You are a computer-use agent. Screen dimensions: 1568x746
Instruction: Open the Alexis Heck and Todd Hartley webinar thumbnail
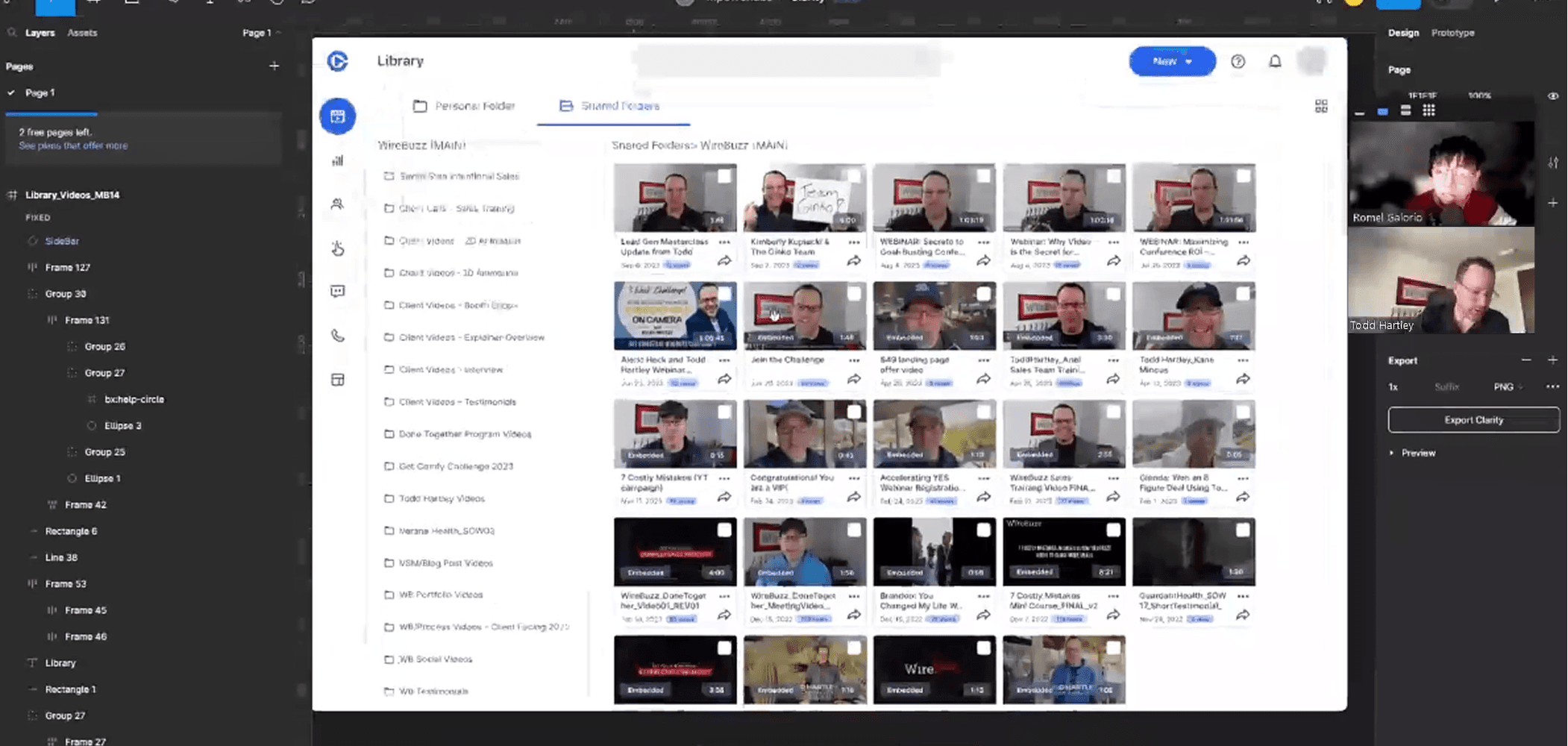tap(675, 316)
